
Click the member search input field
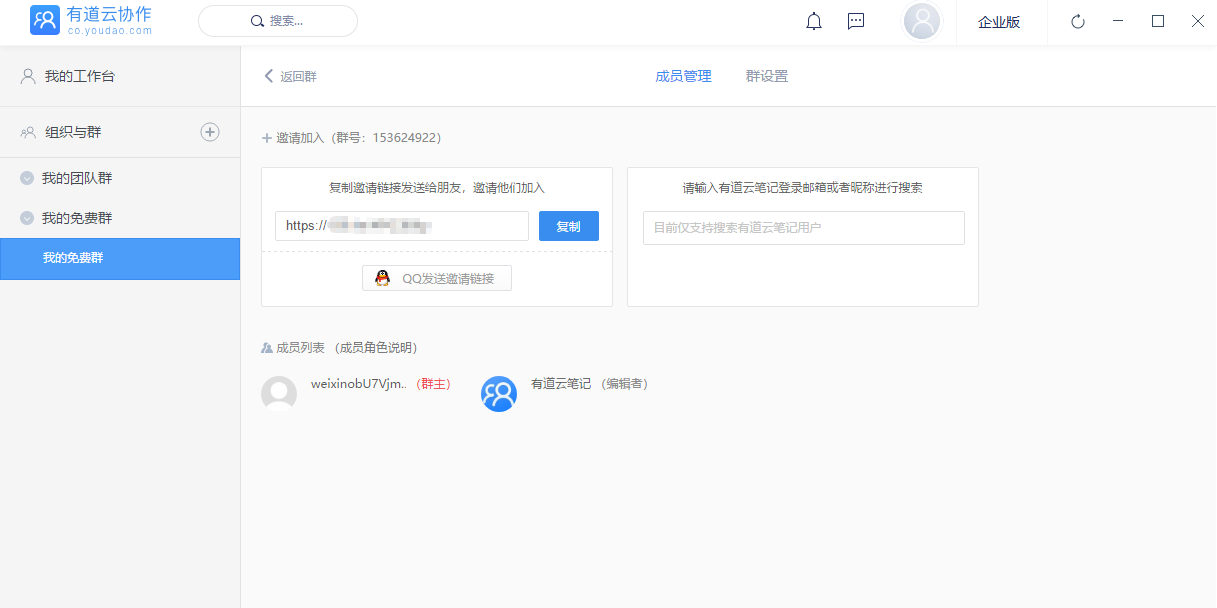[803, 228]
